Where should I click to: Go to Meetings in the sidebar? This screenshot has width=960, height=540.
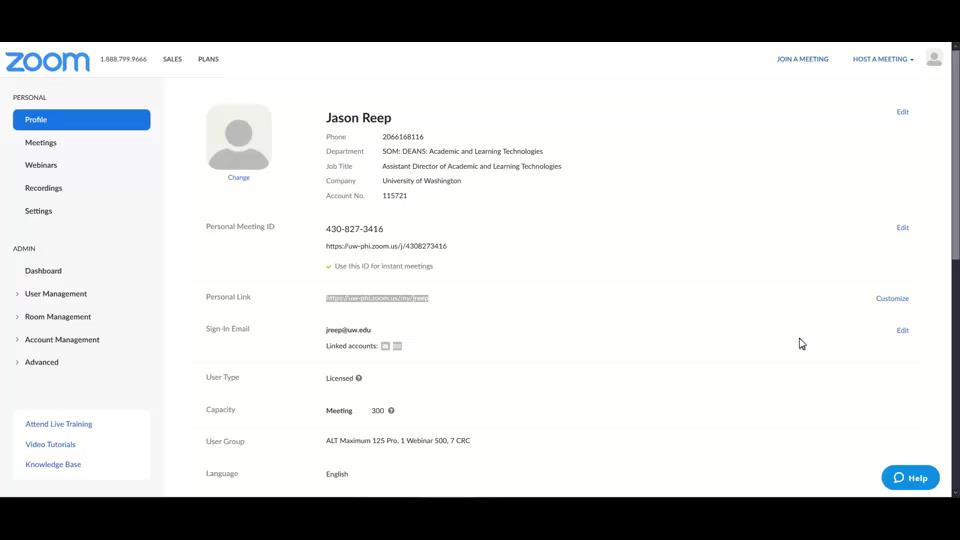click(41, 143)
